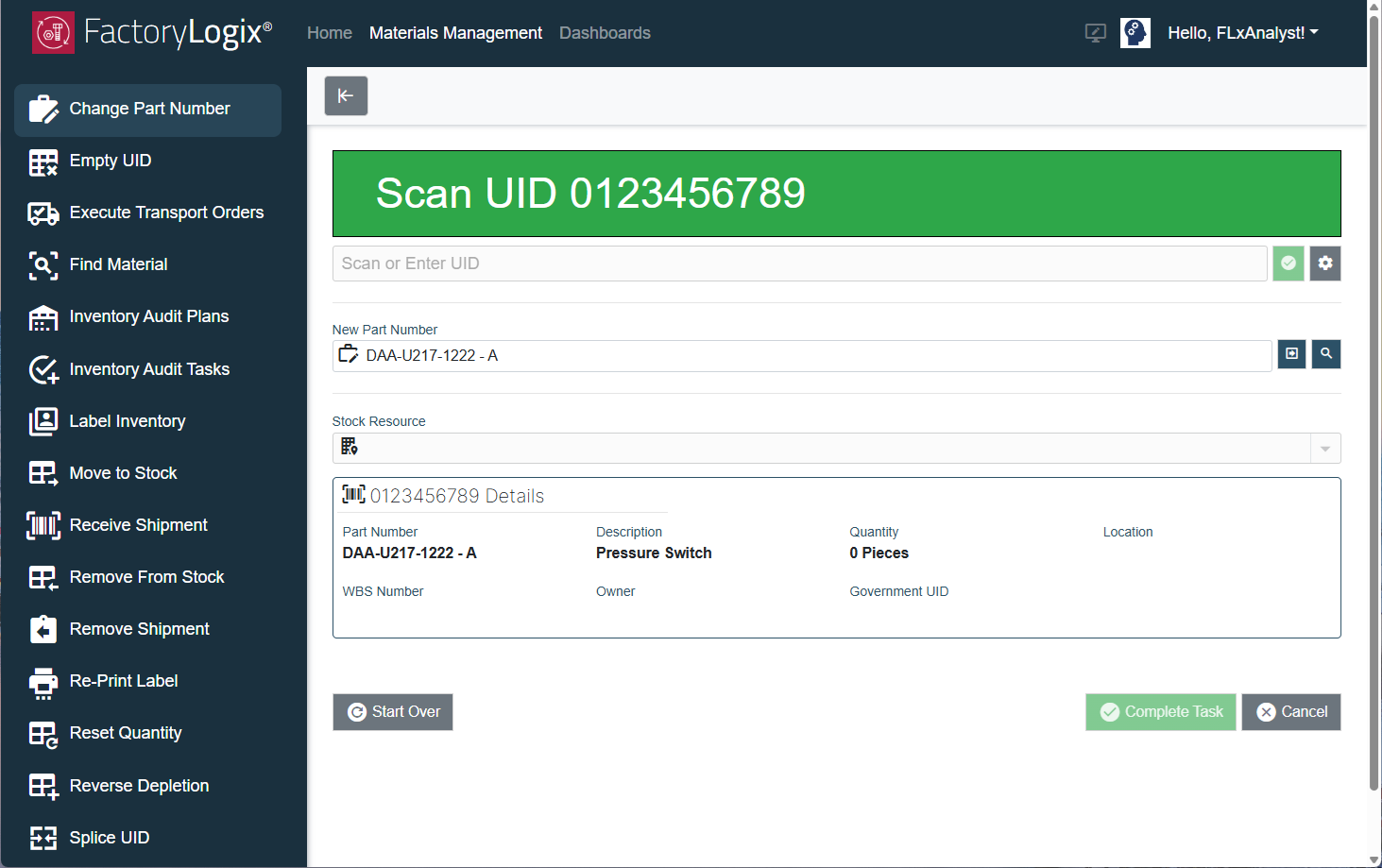
Task: Click the green UID confirm checkmark icon
Action: tap(1288, 264)
